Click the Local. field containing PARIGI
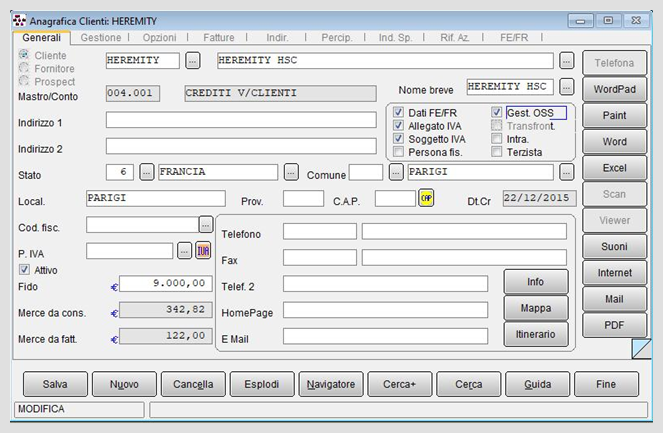 coord(156,198)
